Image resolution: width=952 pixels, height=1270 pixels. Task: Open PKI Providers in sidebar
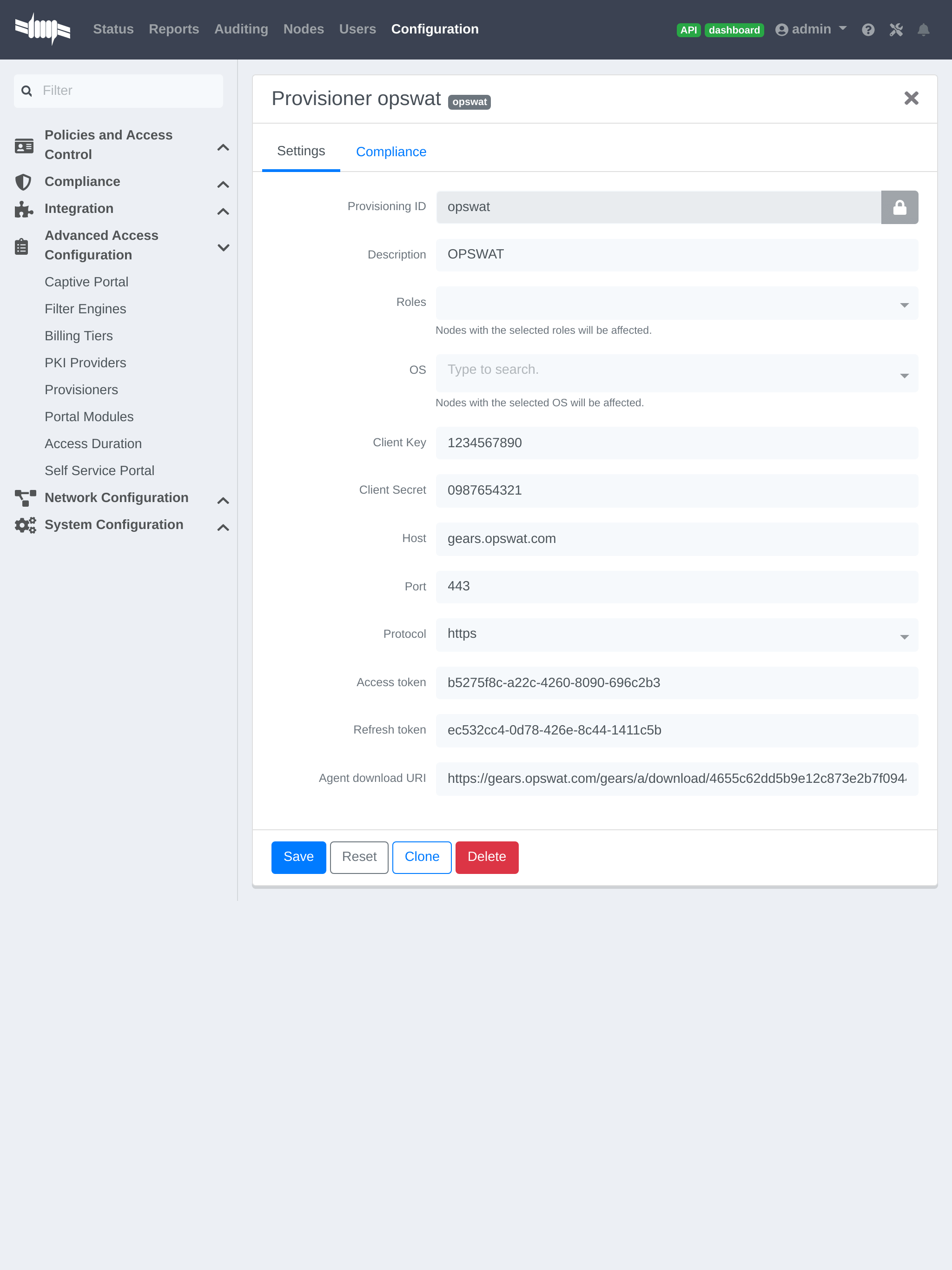click(85, 363)
